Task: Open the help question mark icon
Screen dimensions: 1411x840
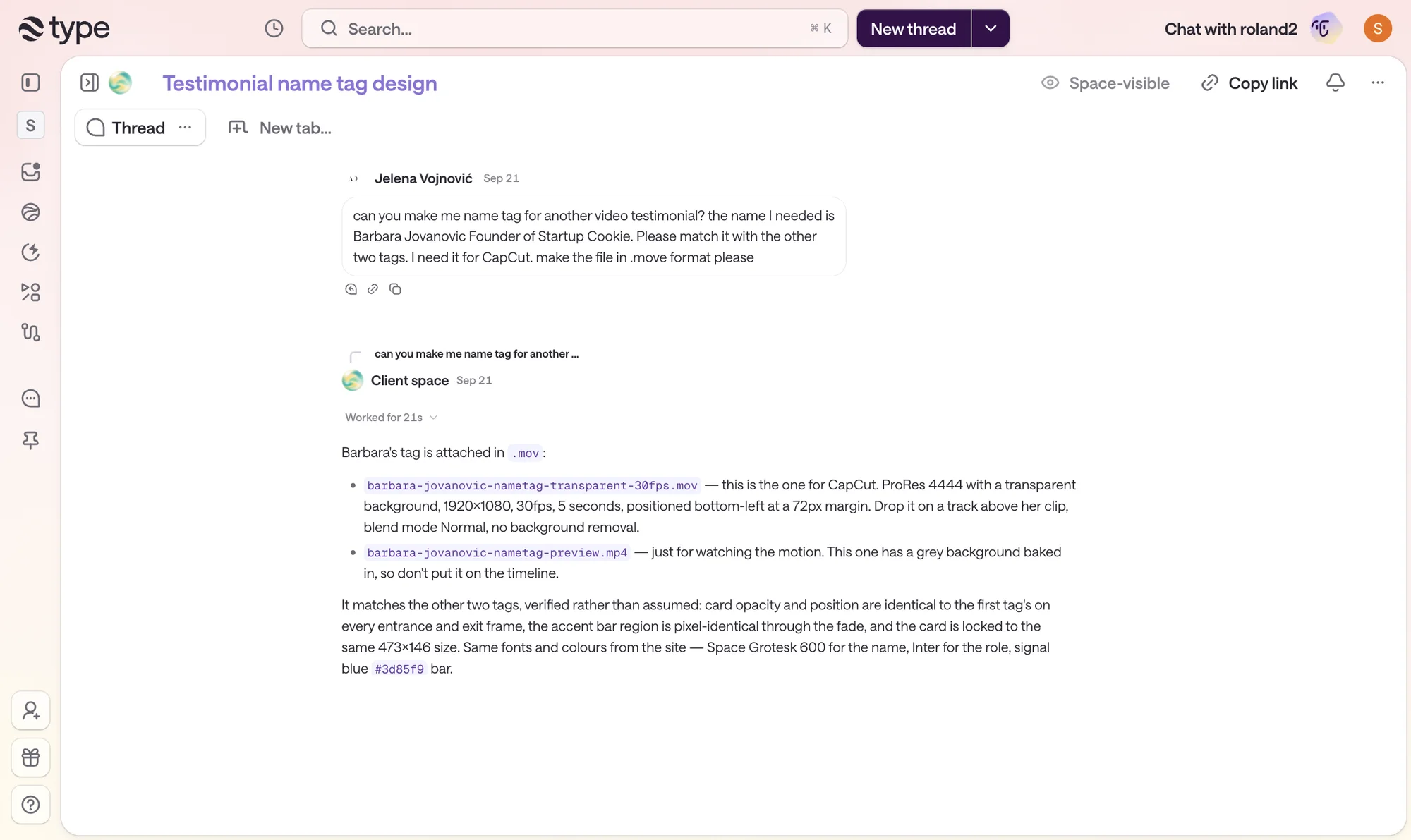Action: [x=30, y=805]
